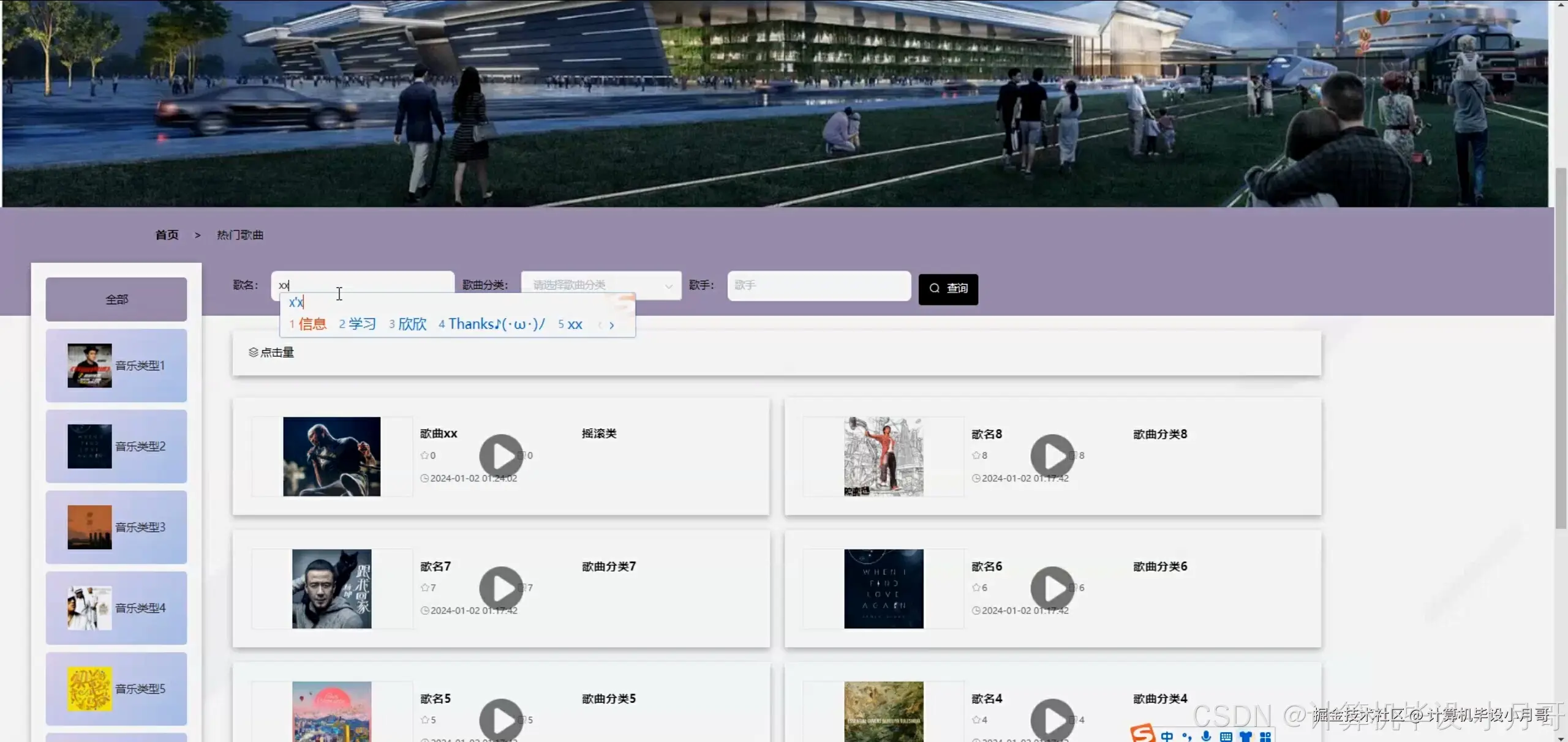1568x742 pixels.
Task: Click the 点击量 sort icon
Action: 253,353
